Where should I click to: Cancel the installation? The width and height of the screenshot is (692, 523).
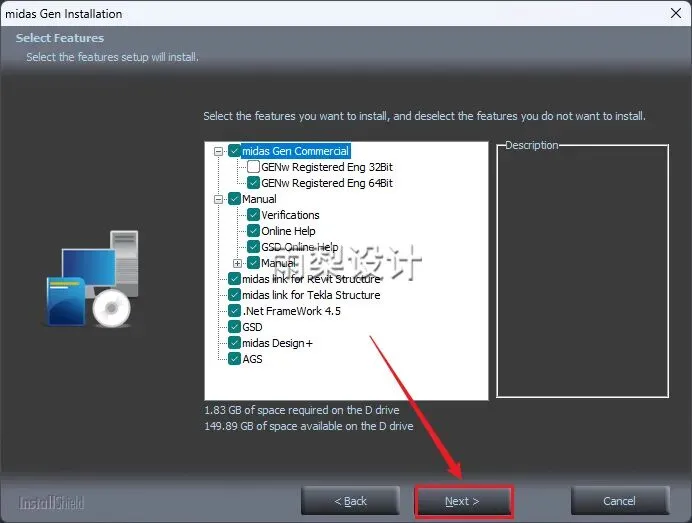(x=620, y=501)
